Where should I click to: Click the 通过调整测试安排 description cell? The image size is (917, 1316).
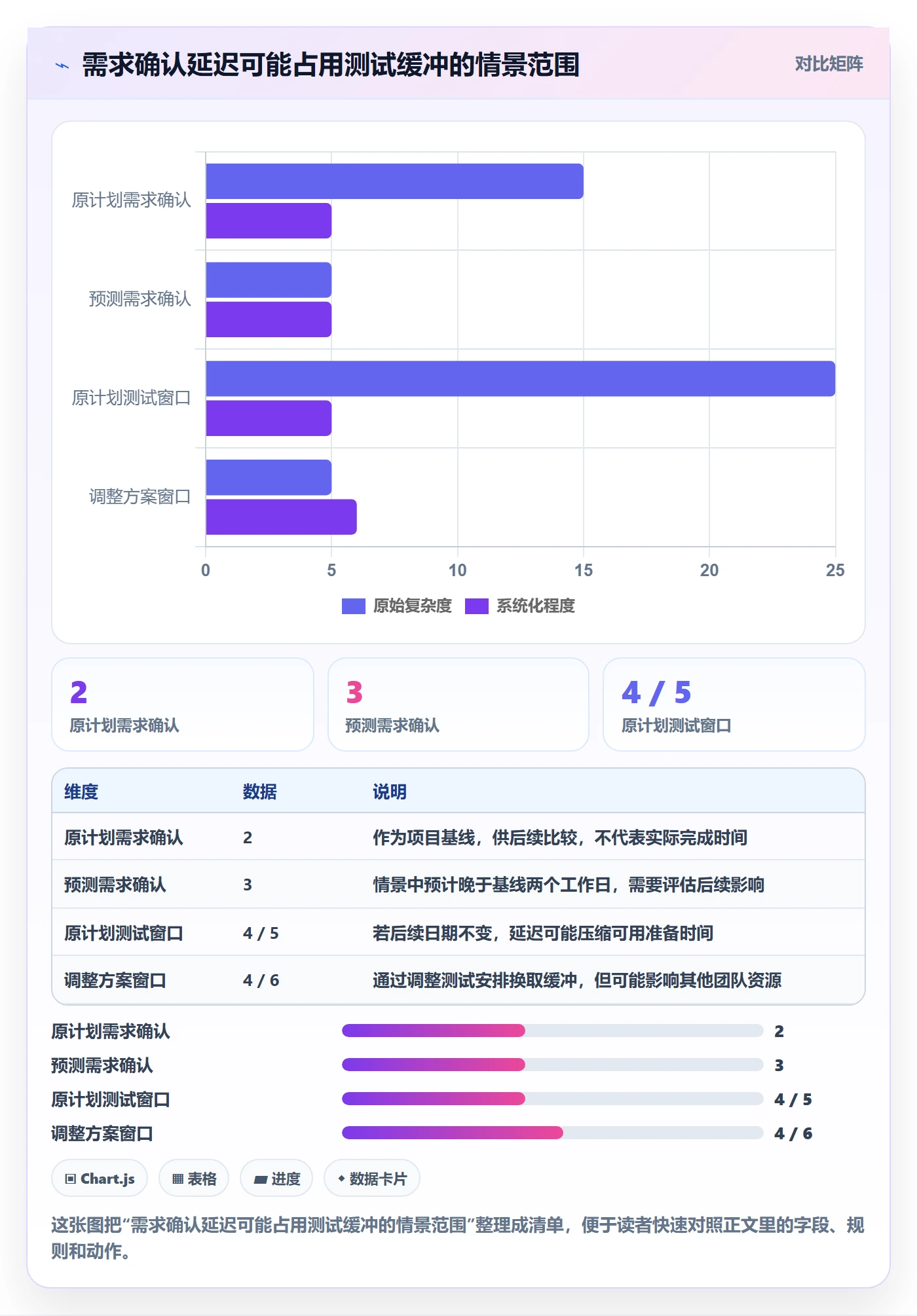[577, 980]
